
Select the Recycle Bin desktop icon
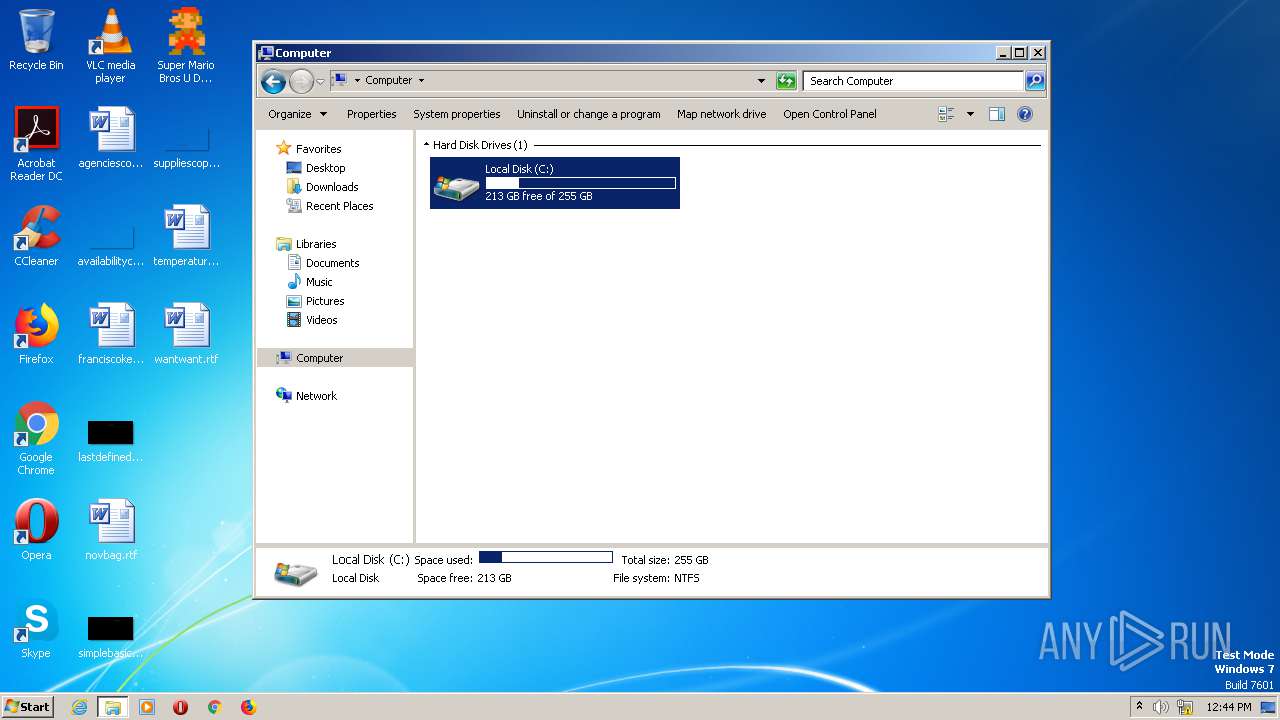[36, 40]
